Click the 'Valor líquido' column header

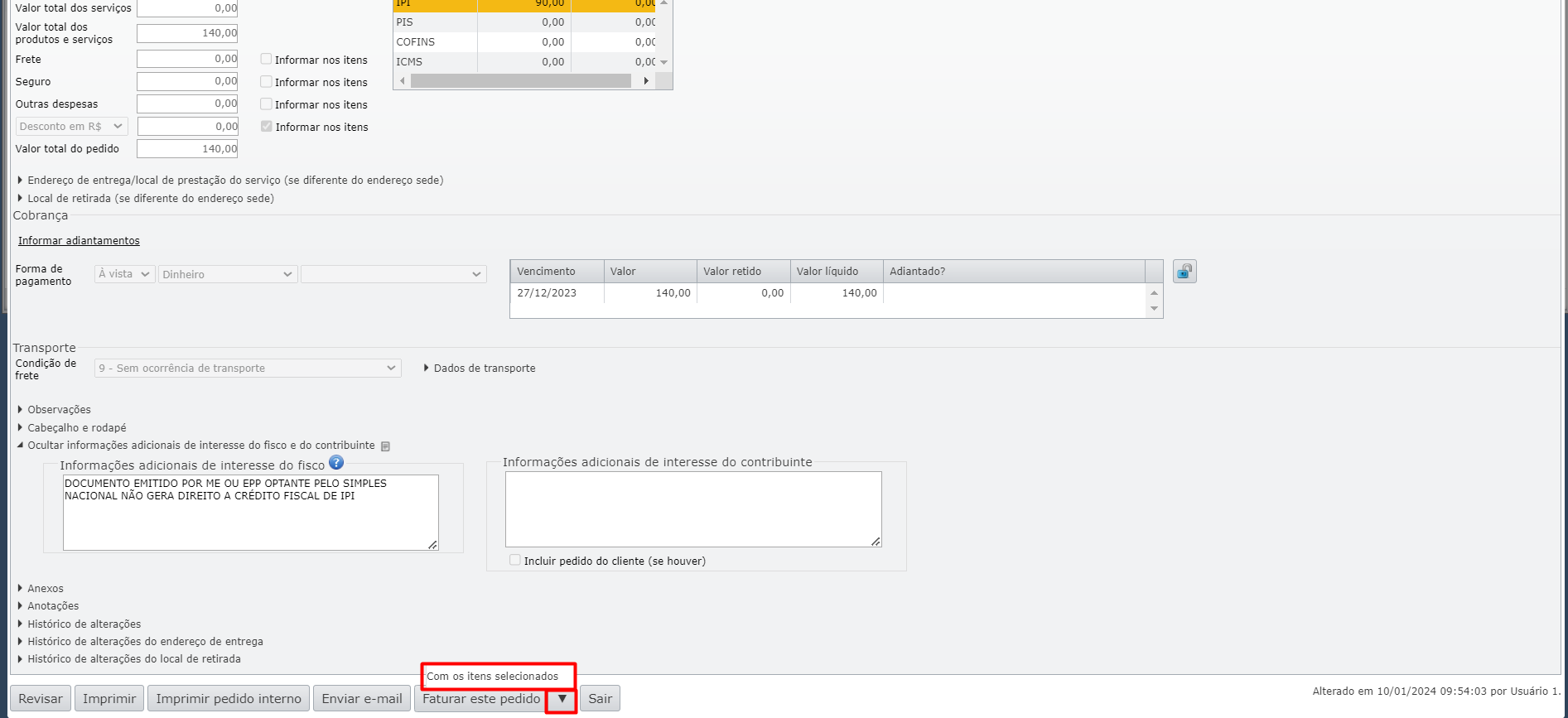(x=837, y=272)
